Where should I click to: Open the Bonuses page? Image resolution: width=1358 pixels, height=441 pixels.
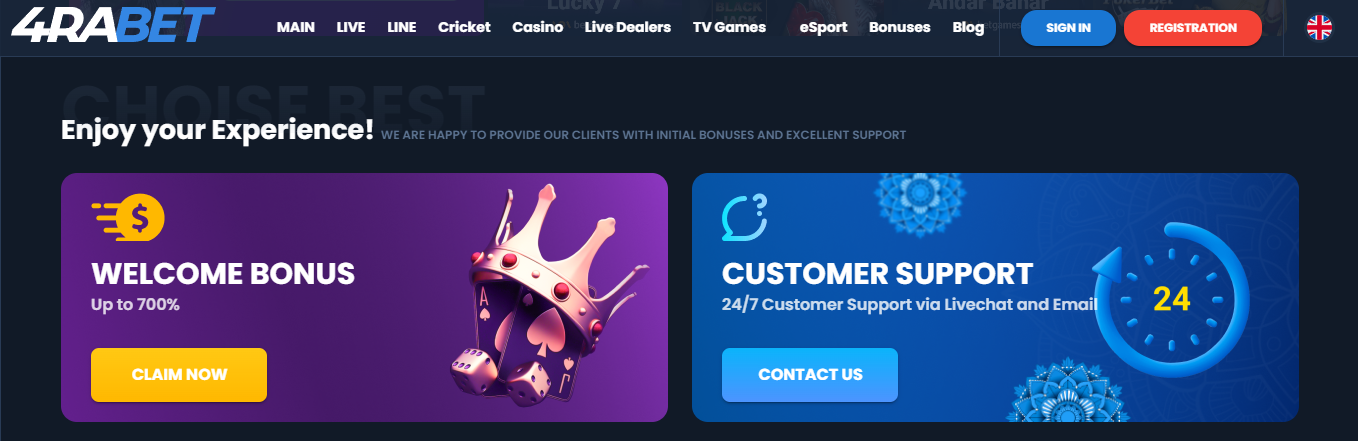point(900,27)
